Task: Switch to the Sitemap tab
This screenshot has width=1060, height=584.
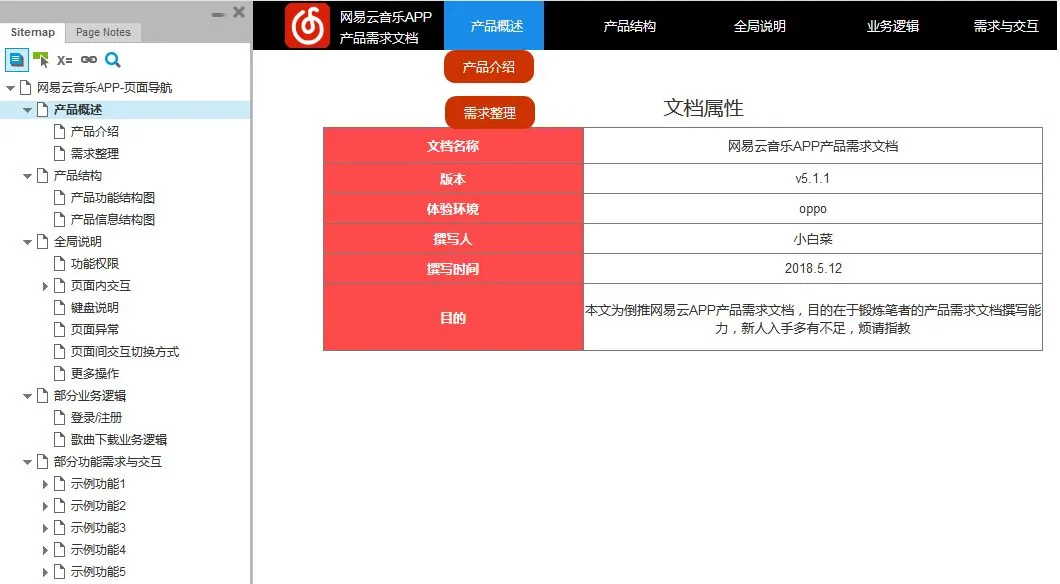Action: coord(32,32)
